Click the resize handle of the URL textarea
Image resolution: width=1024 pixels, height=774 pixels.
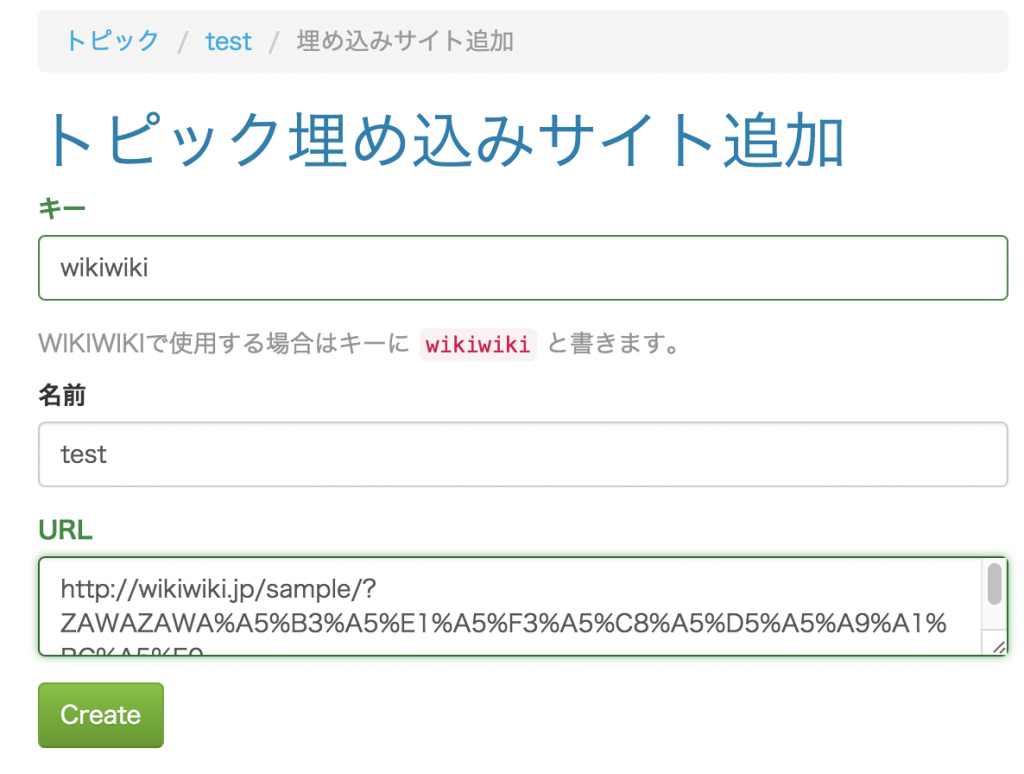pos(999,646)
